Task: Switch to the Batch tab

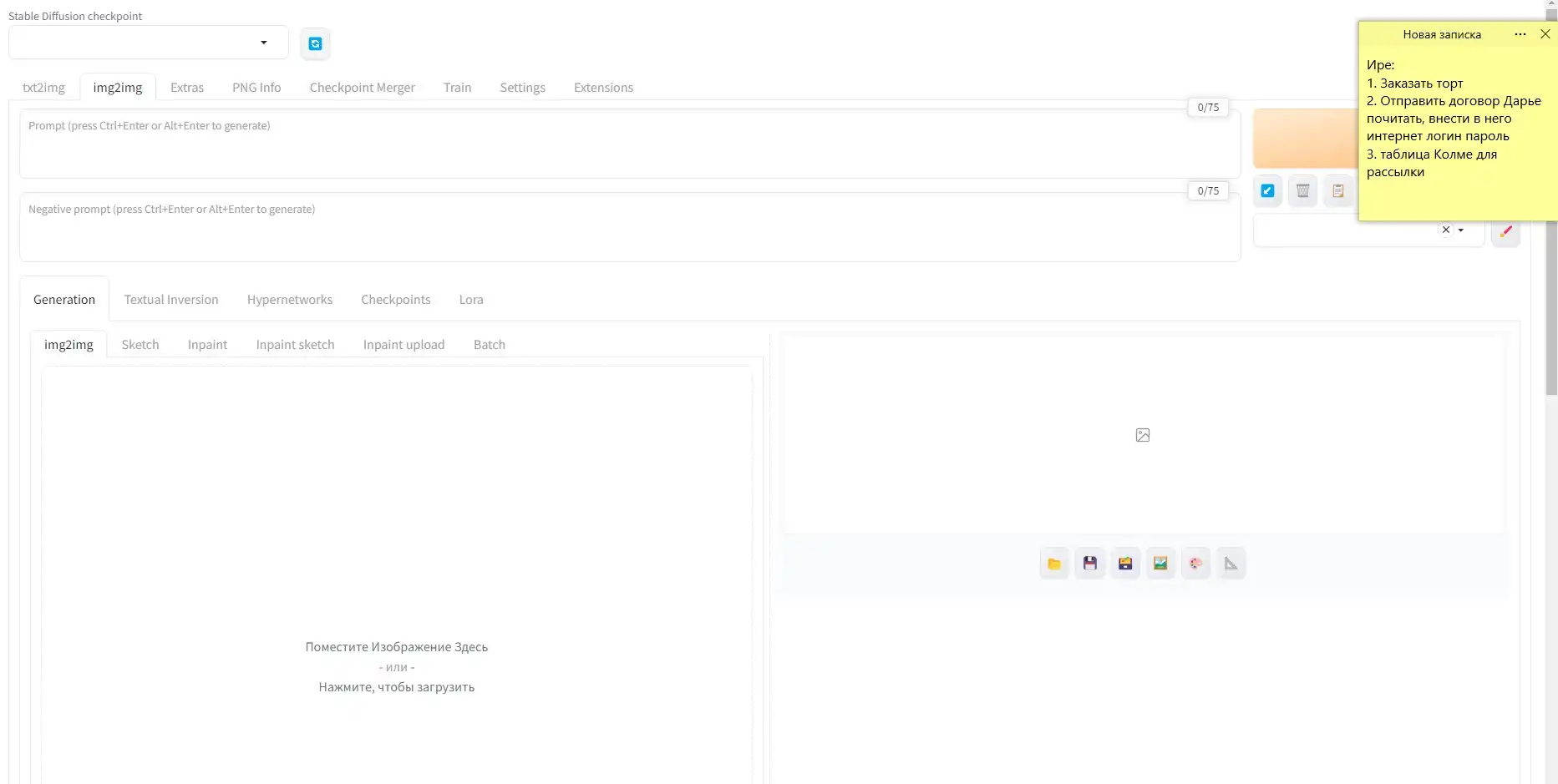Action: pos(489,345)
